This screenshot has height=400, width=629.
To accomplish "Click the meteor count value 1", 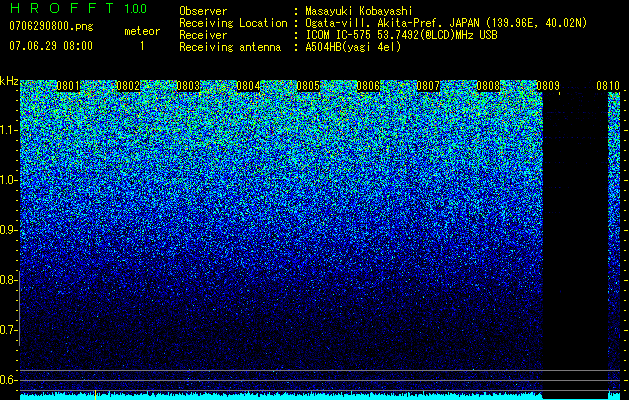I will 142,46.
